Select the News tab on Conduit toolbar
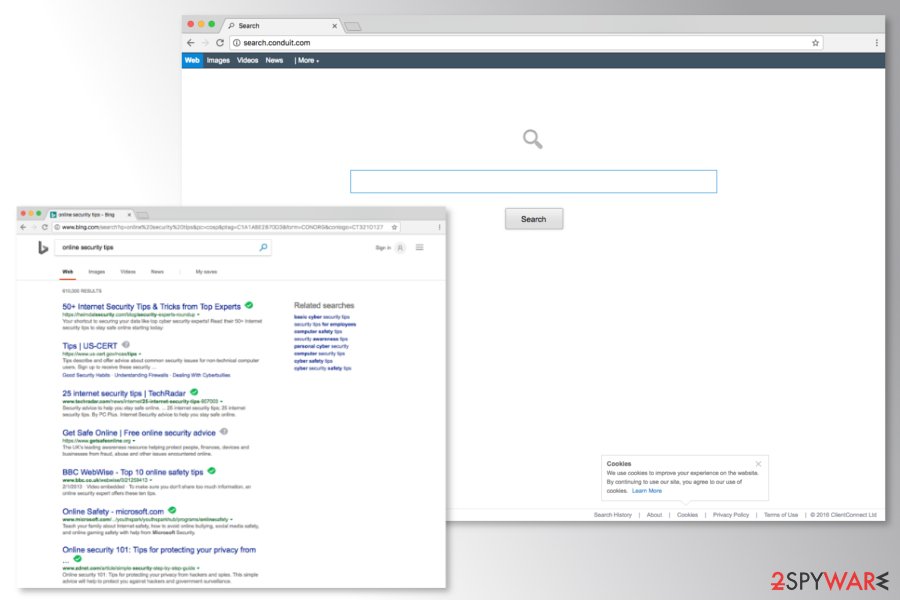This screenshot has height=601, width=900. click(x=274, y=60)
